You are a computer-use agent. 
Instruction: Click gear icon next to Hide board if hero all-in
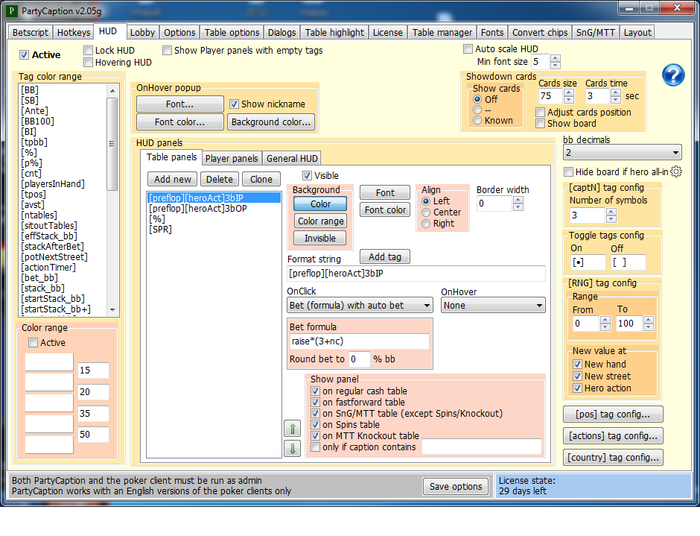(x=676, y=172)
